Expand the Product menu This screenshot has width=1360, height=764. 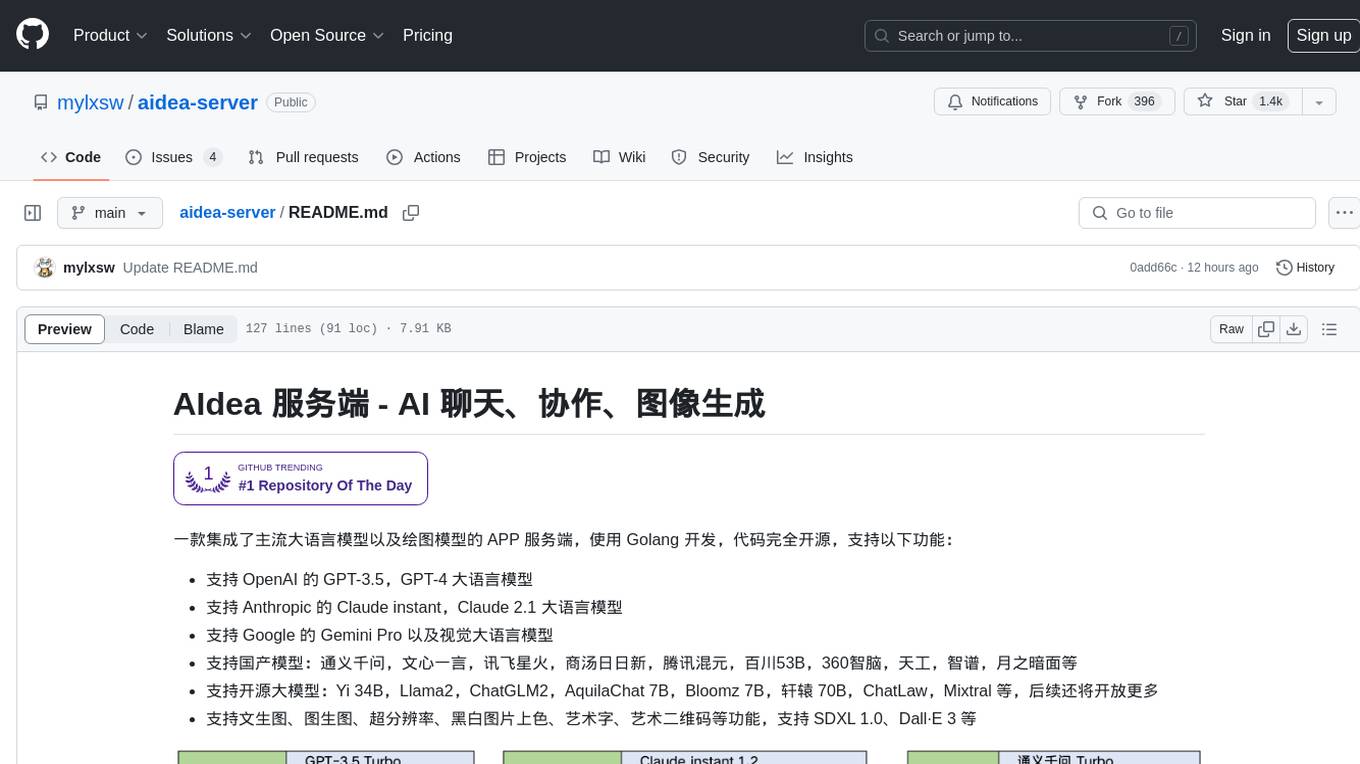pyautogui.click(x=110, y=35)
